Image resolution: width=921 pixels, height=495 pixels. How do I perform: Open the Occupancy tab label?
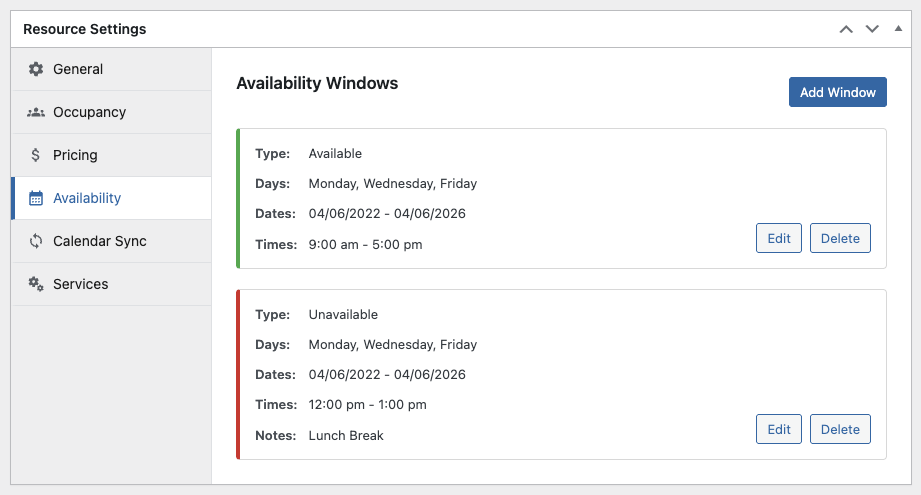[89, 112]
